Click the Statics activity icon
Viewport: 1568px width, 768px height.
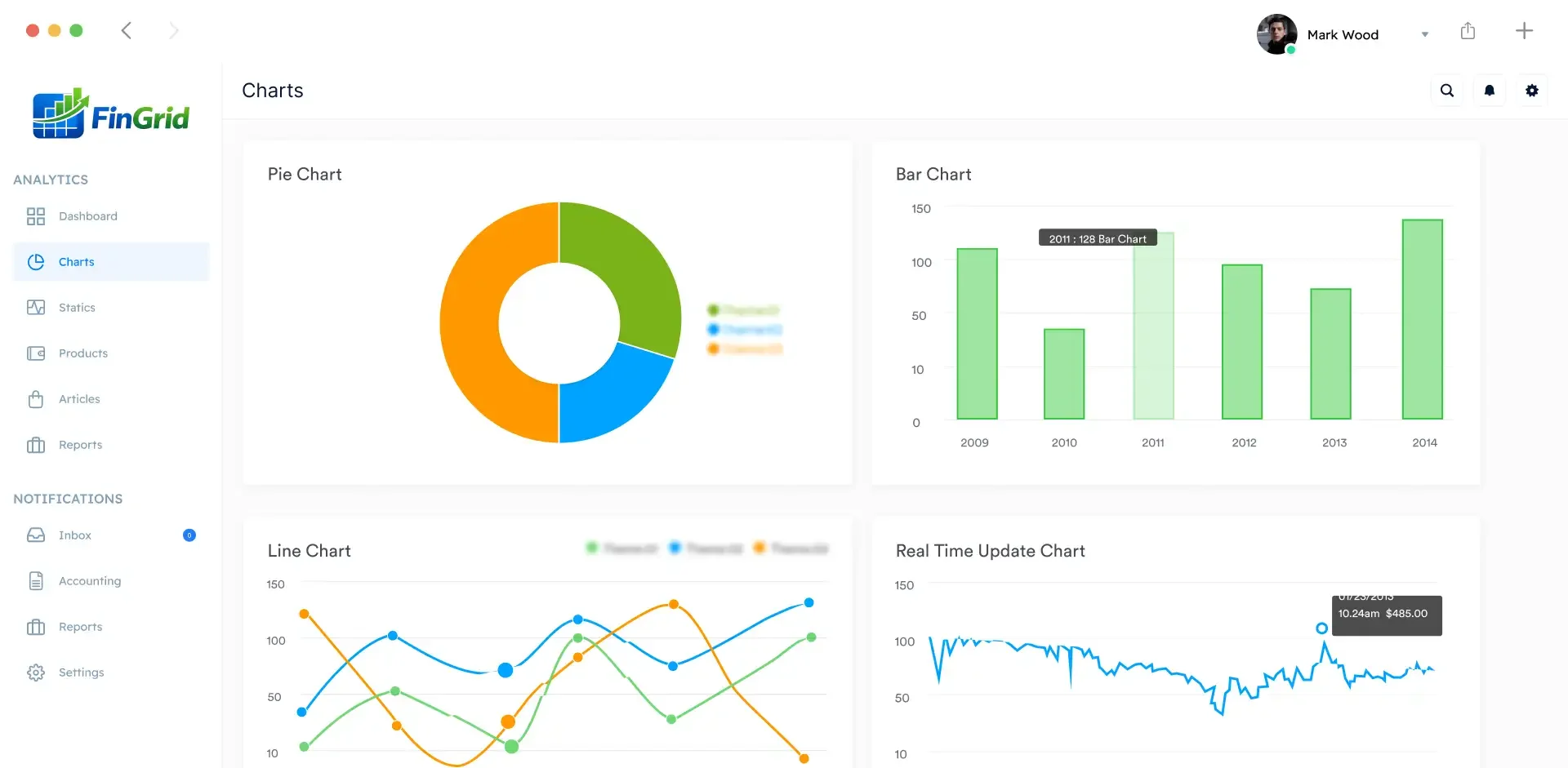point(36,308)
